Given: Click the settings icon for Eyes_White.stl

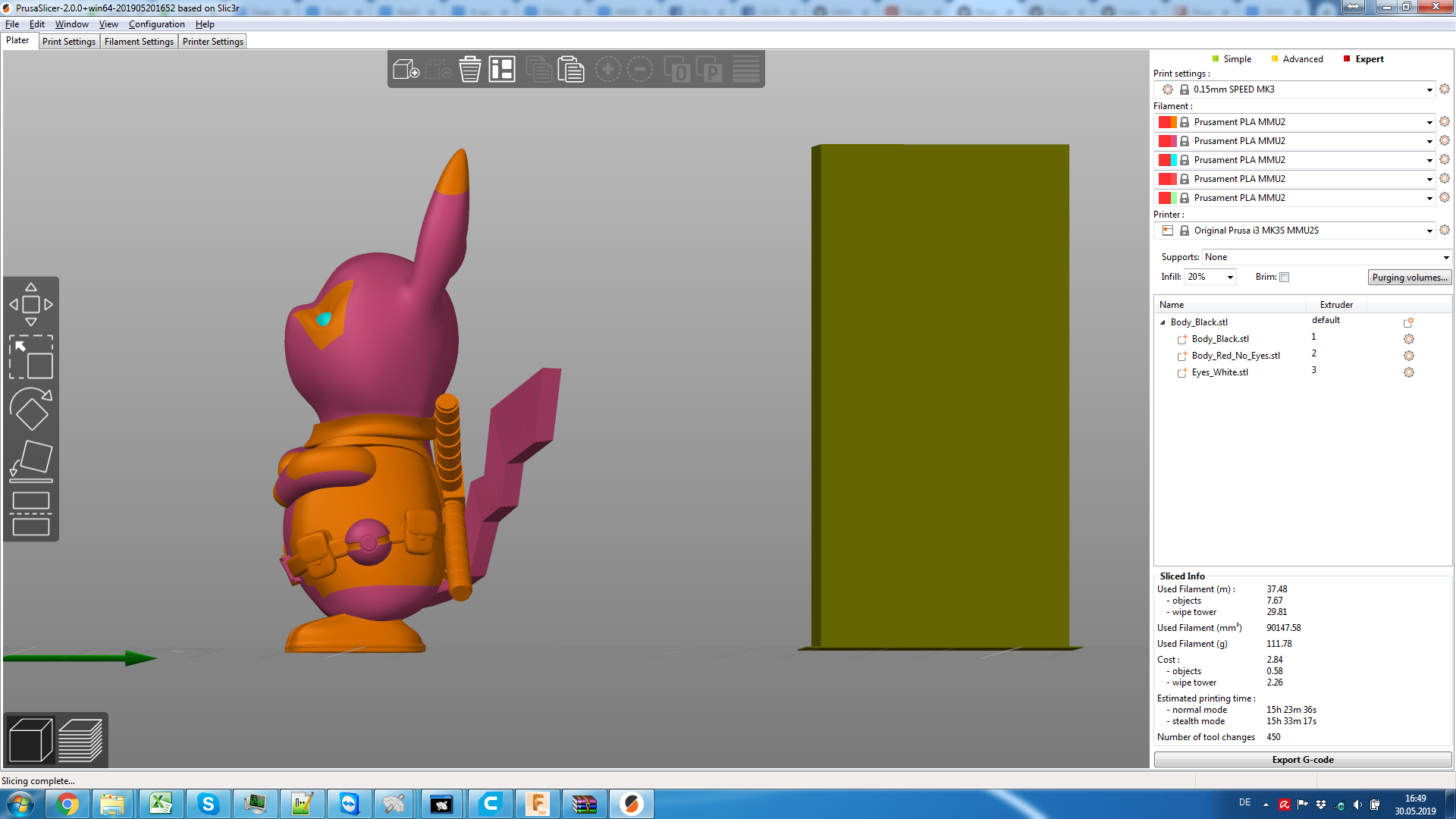Looking at the screenshot, I should click(1409, 372).
